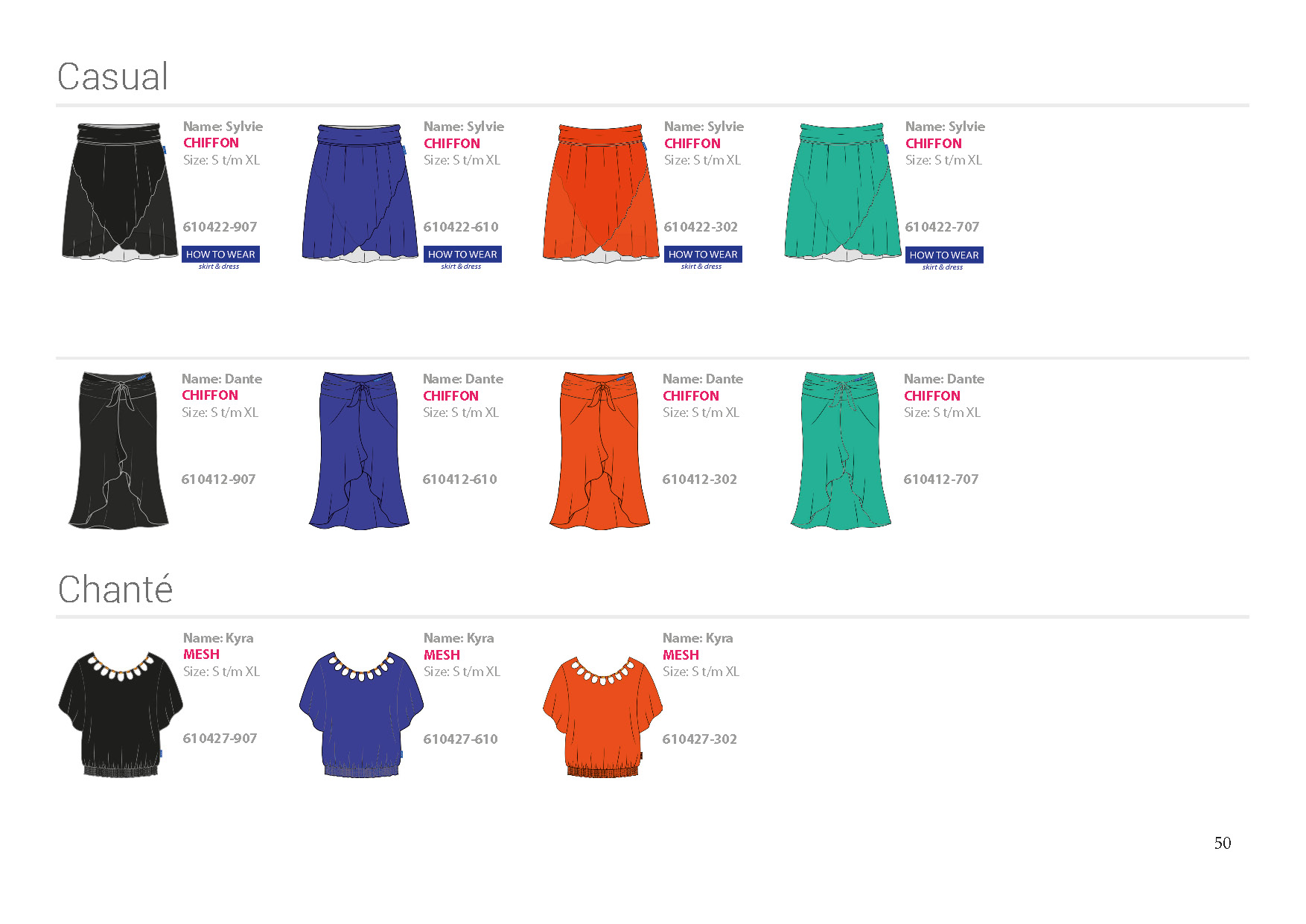
Task: Click HOW TO WEAR button for blue Sylvie skirt
Action: pos(462,255)
